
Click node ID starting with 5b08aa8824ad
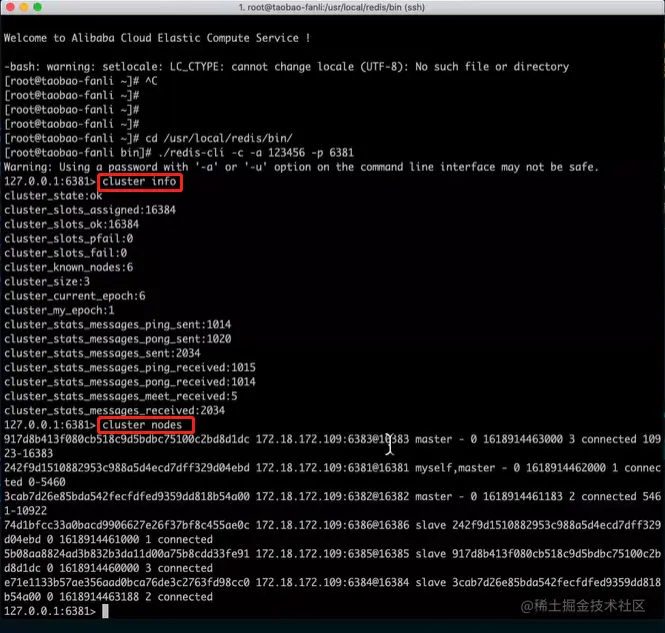click(127, 554)
